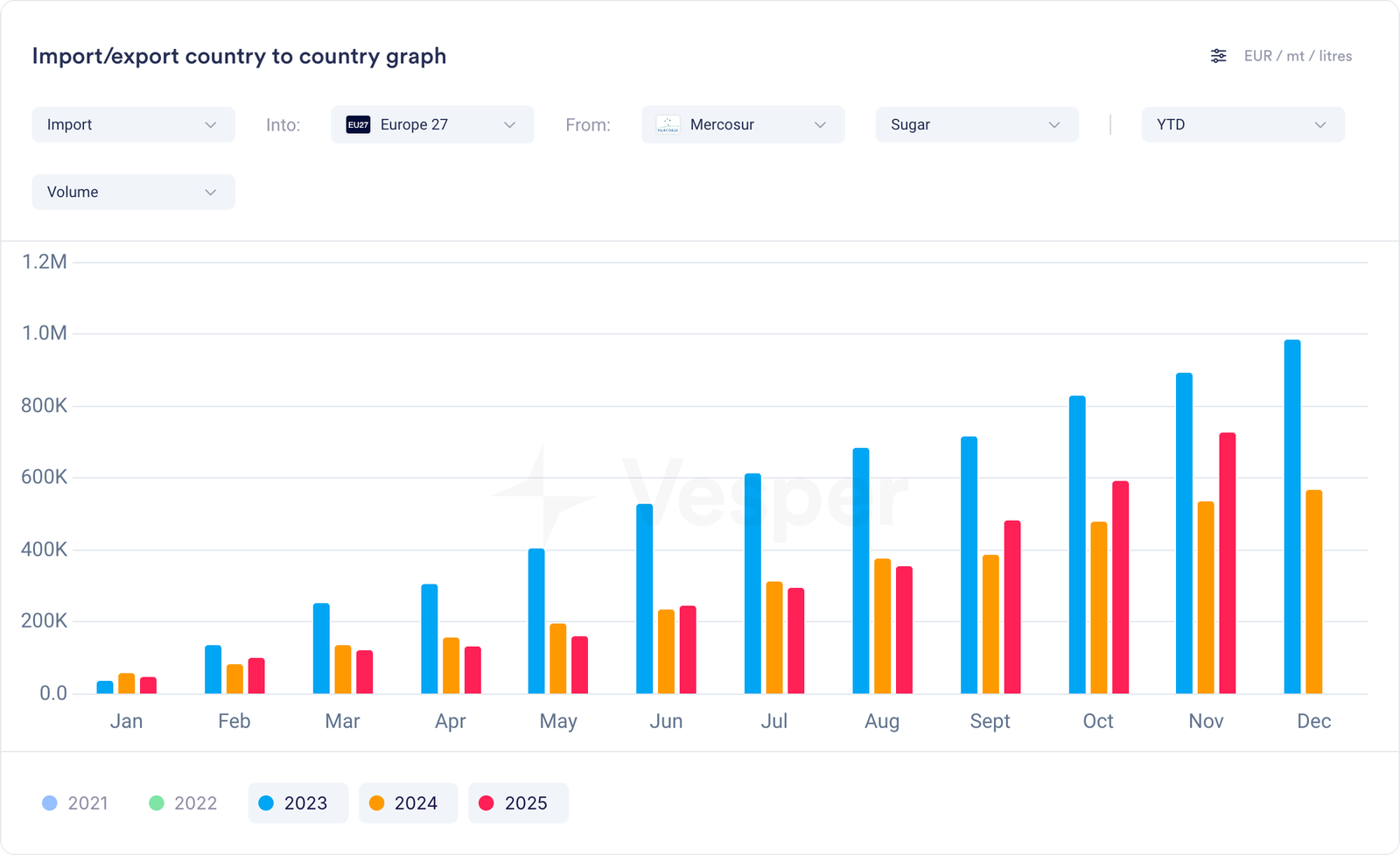Click the chevron in Import dropdown
The width and height of the screenshot is (1400, 855).
point(210,124)
